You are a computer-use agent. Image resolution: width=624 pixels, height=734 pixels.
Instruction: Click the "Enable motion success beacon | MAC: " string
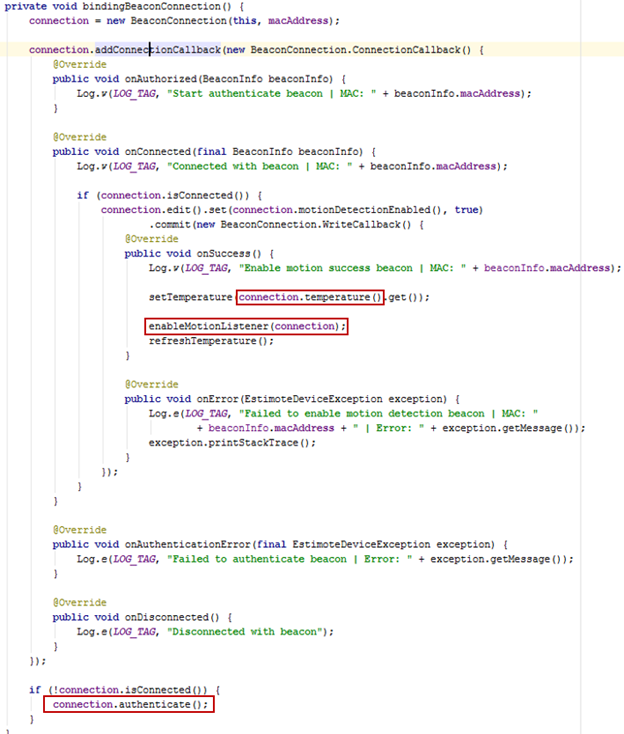click(352, 268)
